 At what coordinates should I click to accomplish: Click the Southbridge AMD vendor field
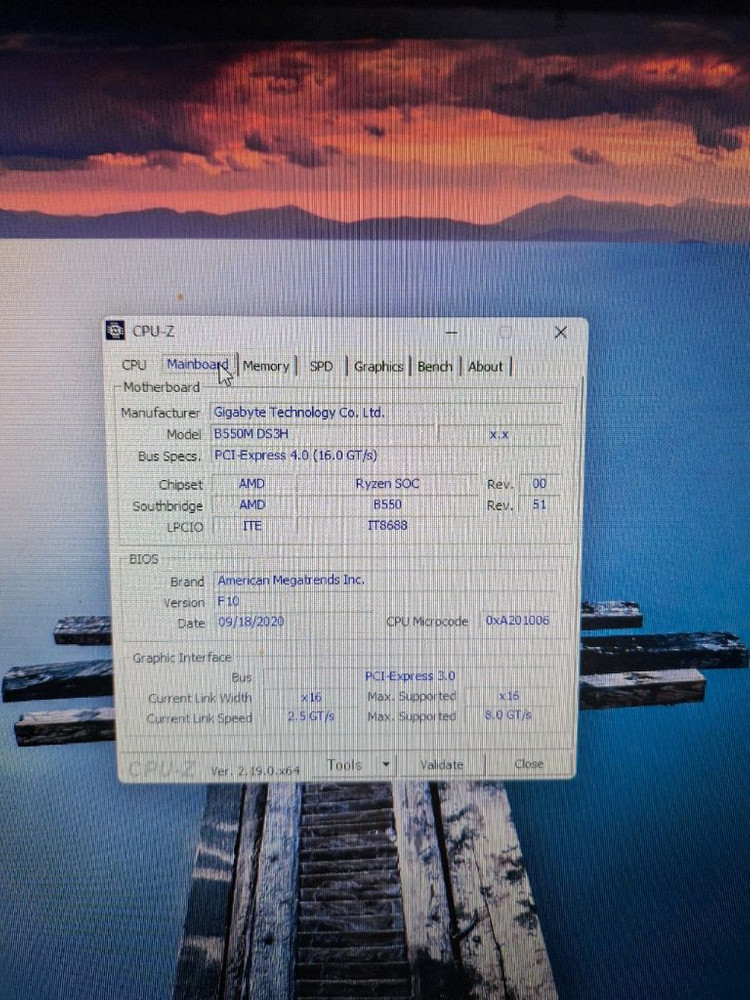tap(252, 504)
